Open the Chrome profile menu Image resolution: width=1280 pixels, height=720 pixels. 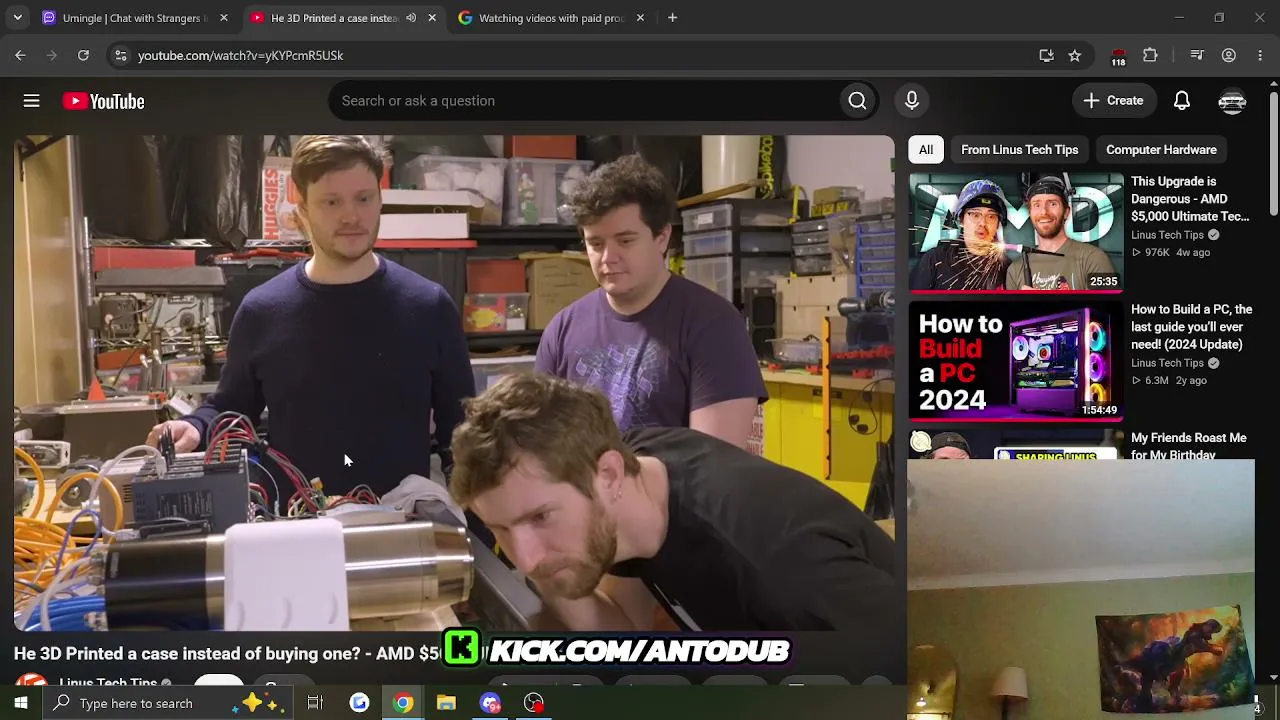click(x=1229, y=55)
